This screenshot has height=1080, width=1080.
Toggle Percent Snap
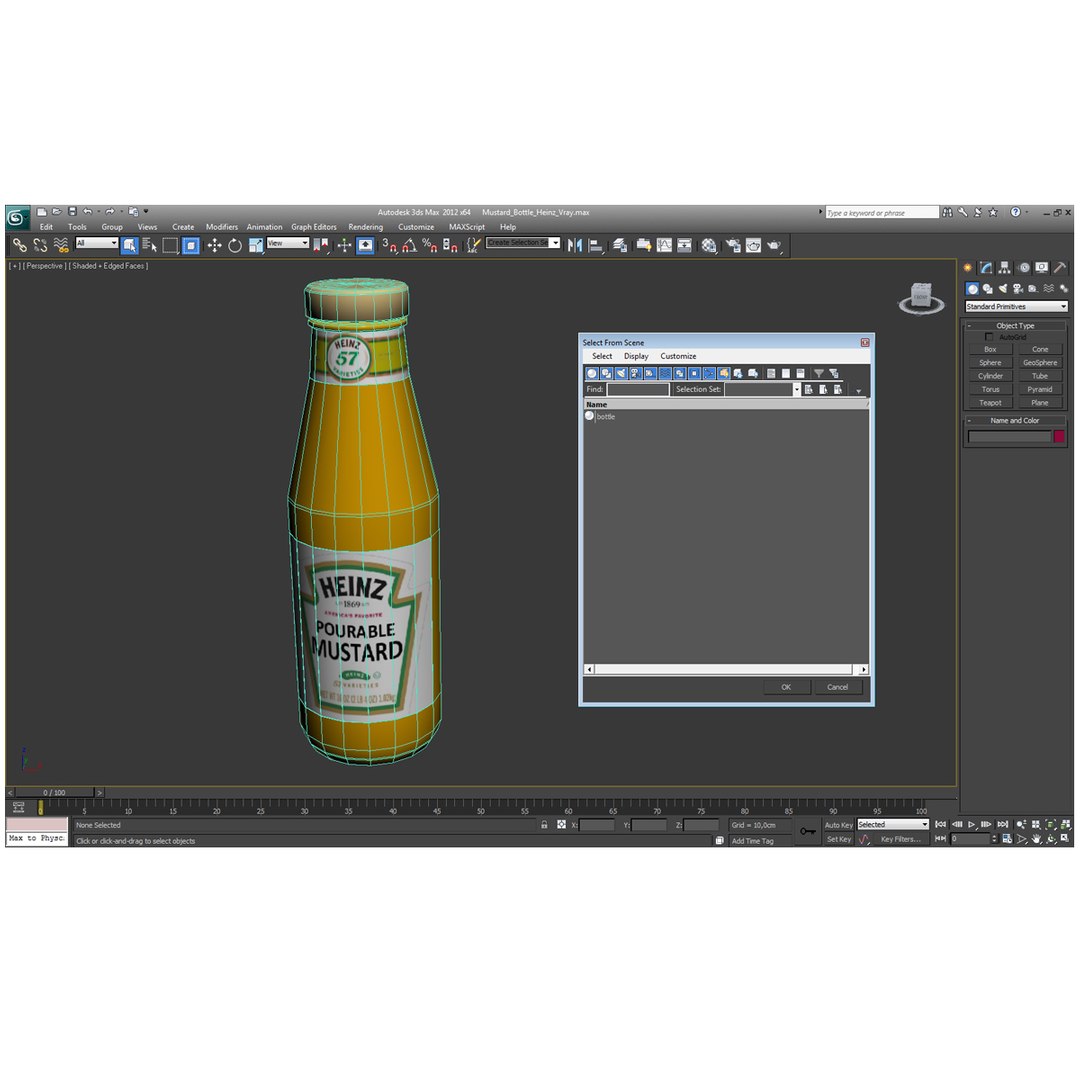430,245
